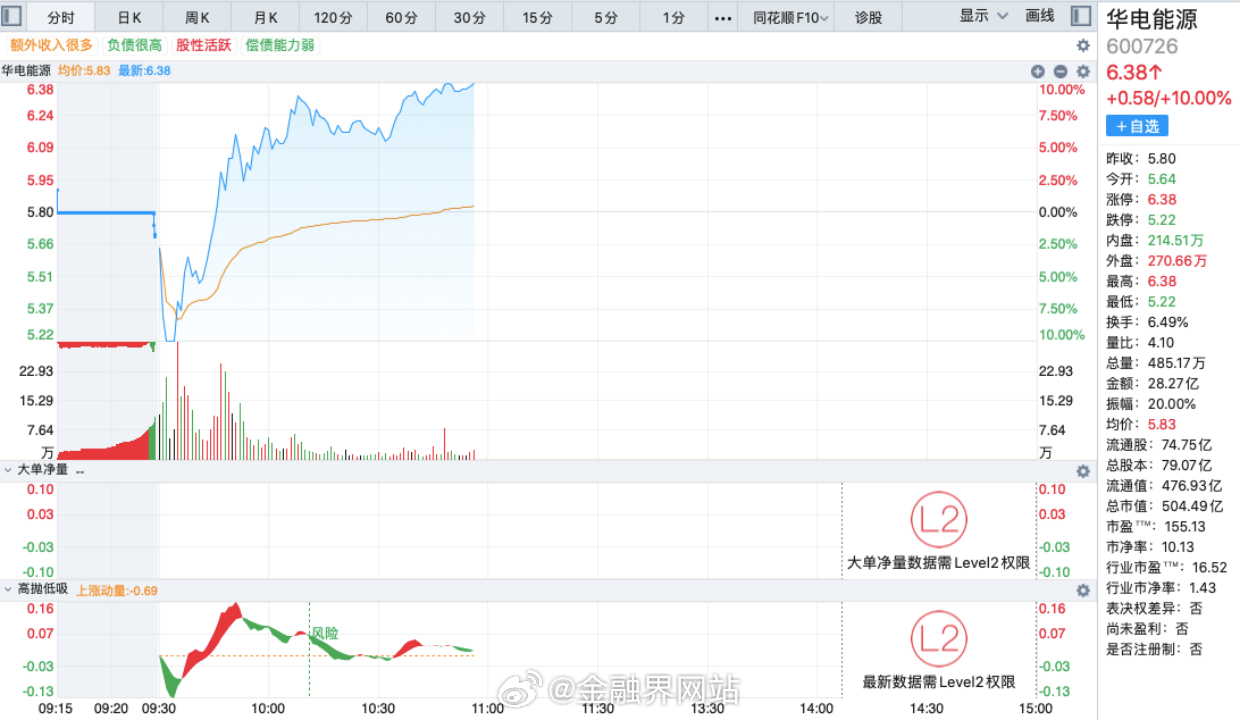Click 昨收 5.80 row
The height and width of the screenshot is (720, 1240).
[1141, 158]
